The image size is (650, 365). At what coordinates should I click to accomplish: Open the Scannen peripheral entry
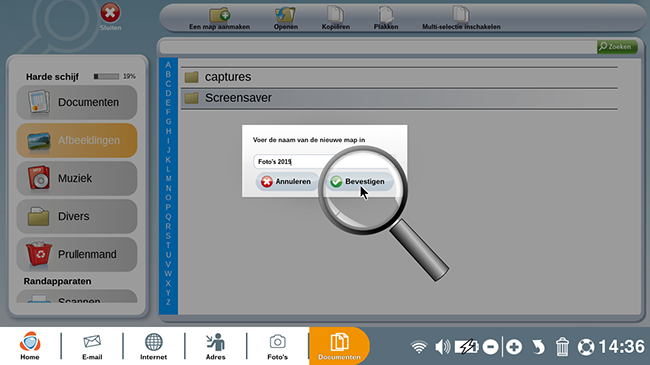[77, 297]
